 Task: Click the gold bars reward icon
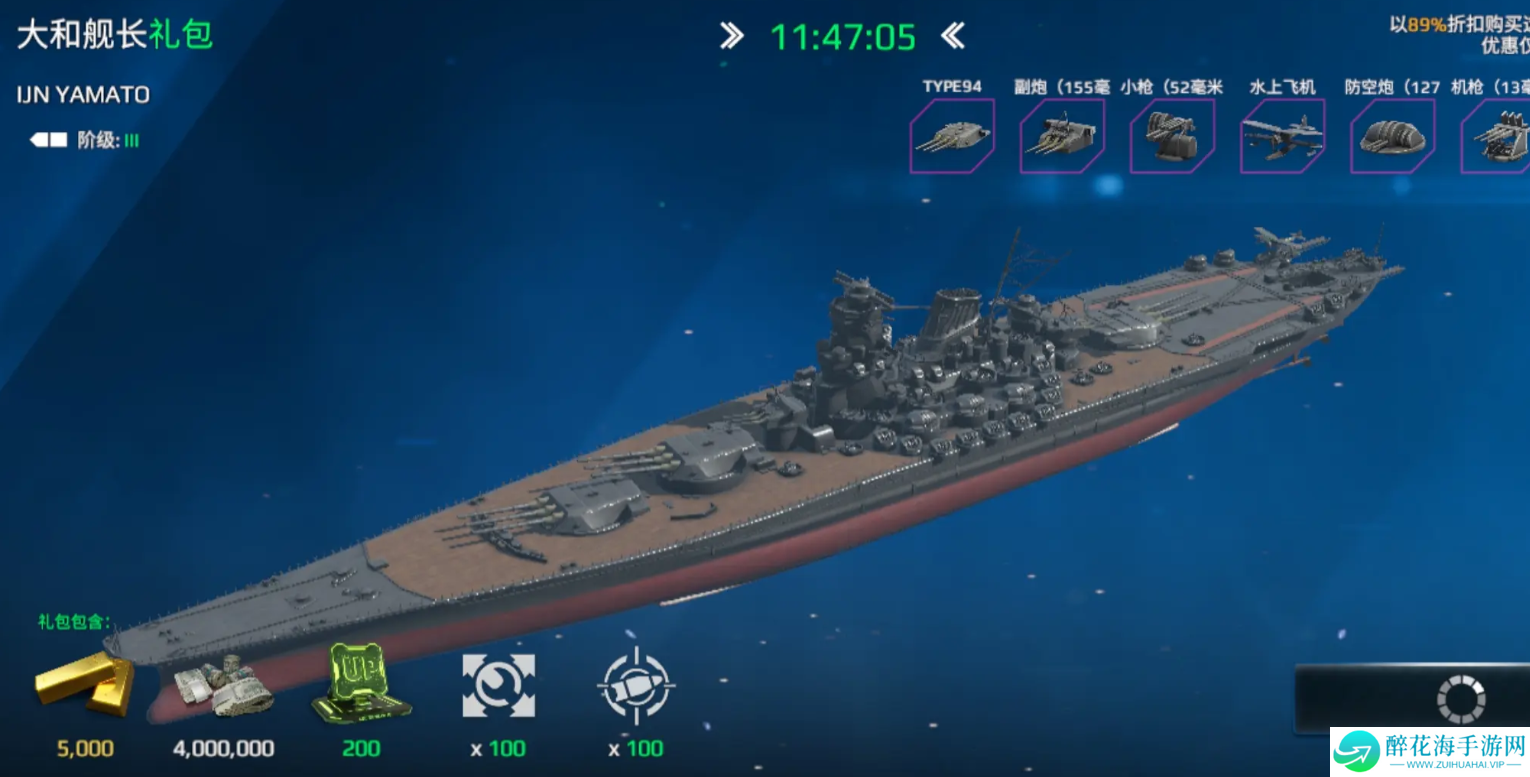click(x=84, y=683)
